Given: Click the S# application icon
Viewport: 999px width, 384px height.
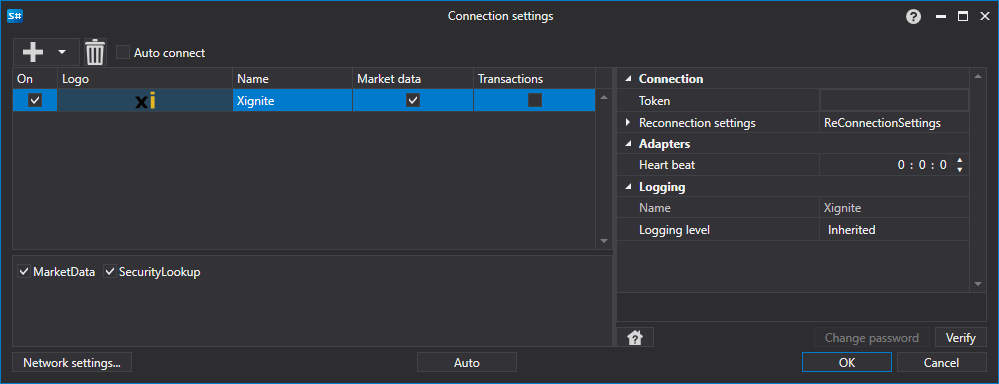Looking at the screenshot, I should coord(15,17).
